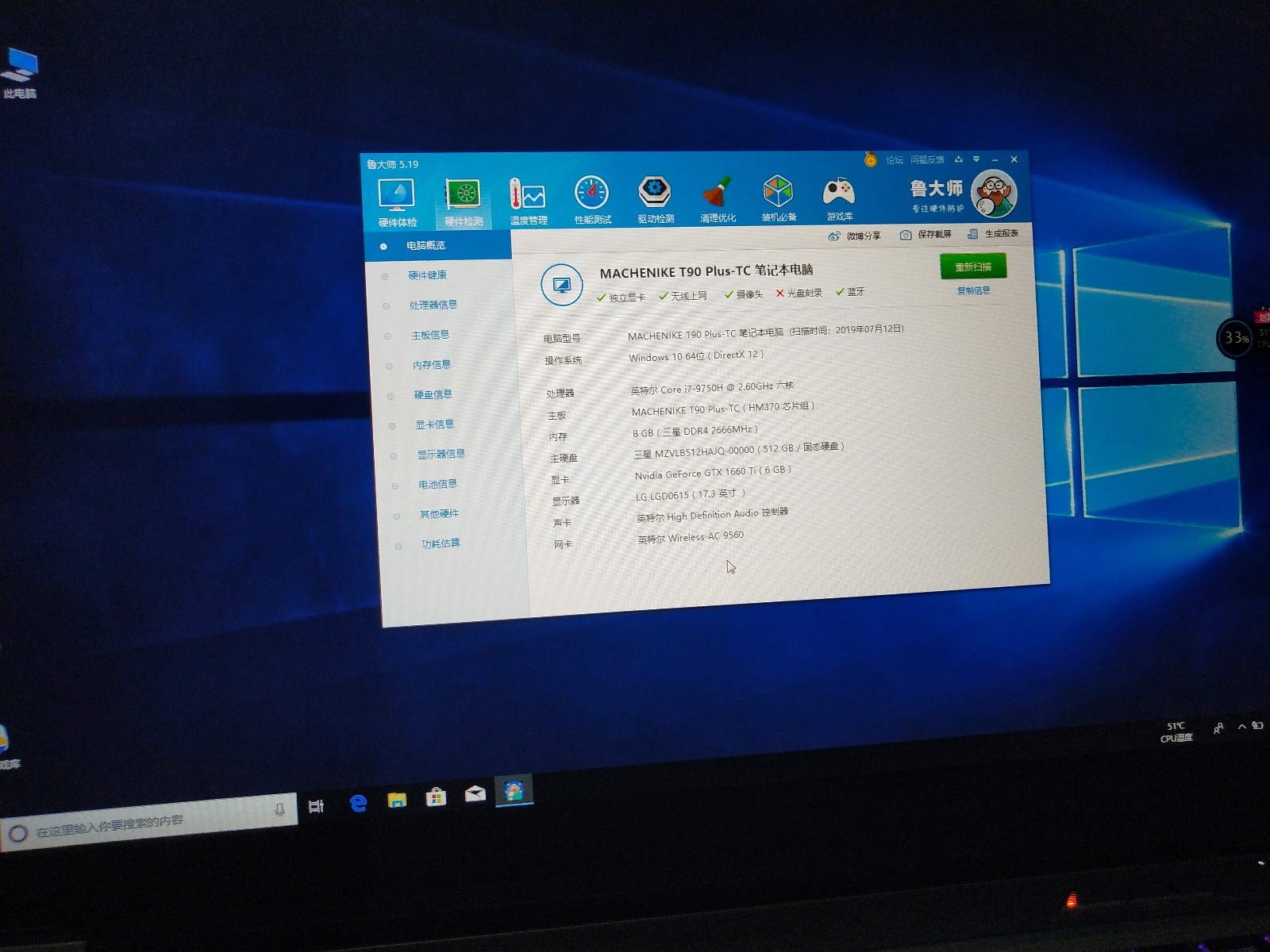Select 显卡信息 in the sidebar

435,424
